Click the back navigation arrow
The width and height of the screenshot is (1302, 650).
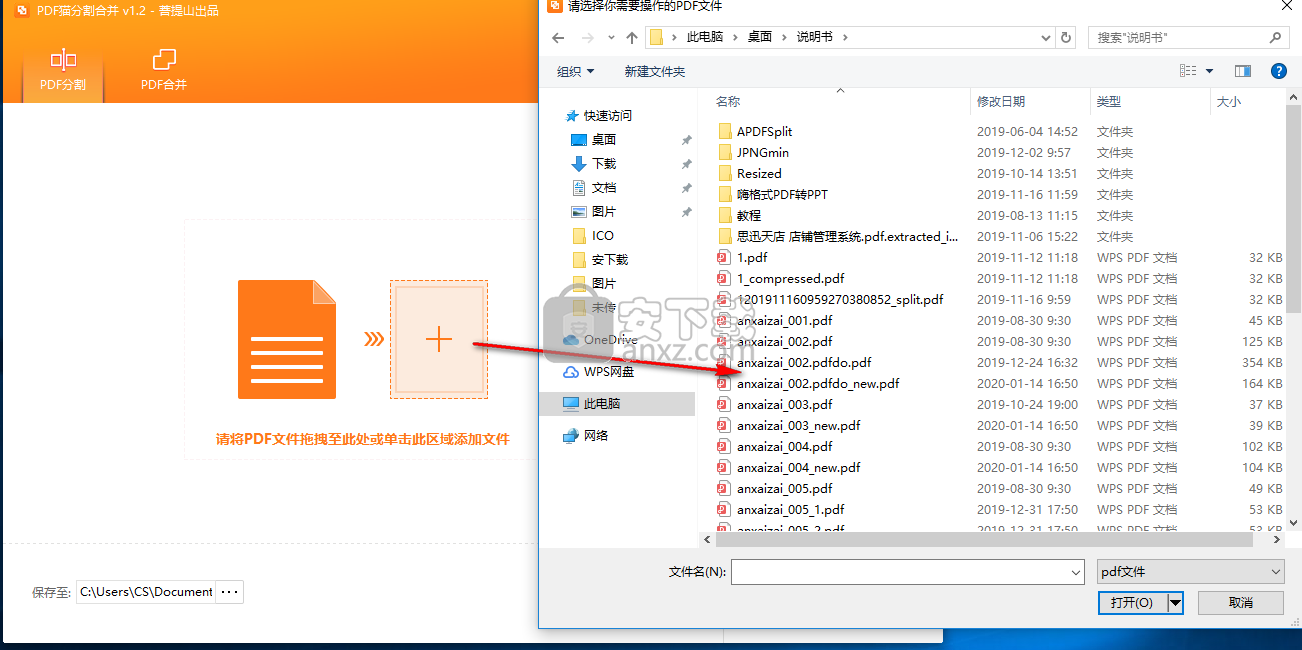pyautogui.click(x=558, y=37)
